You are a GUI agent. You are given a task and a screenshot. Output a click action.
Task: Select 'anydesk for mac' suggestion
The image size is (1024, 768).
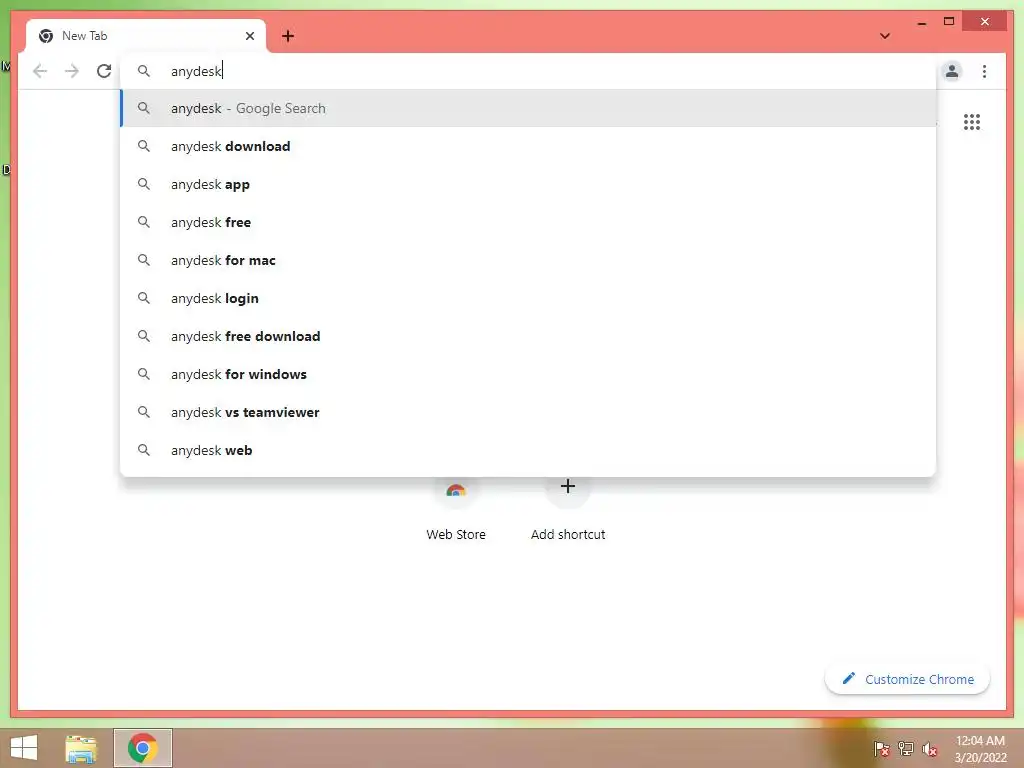528,260
